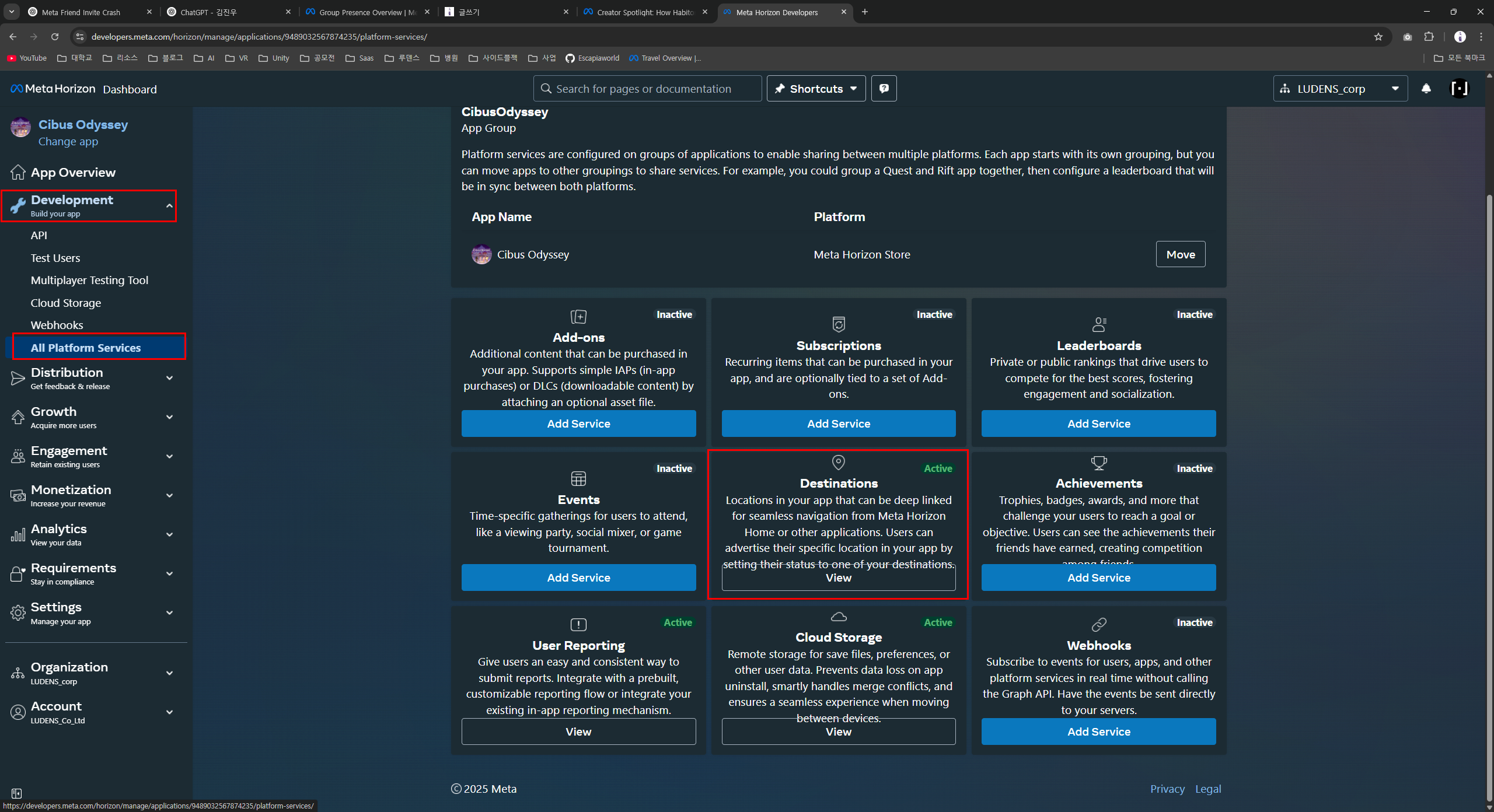Click the Cibus Odyssey app avatar in the sidebar

[20, 127]
